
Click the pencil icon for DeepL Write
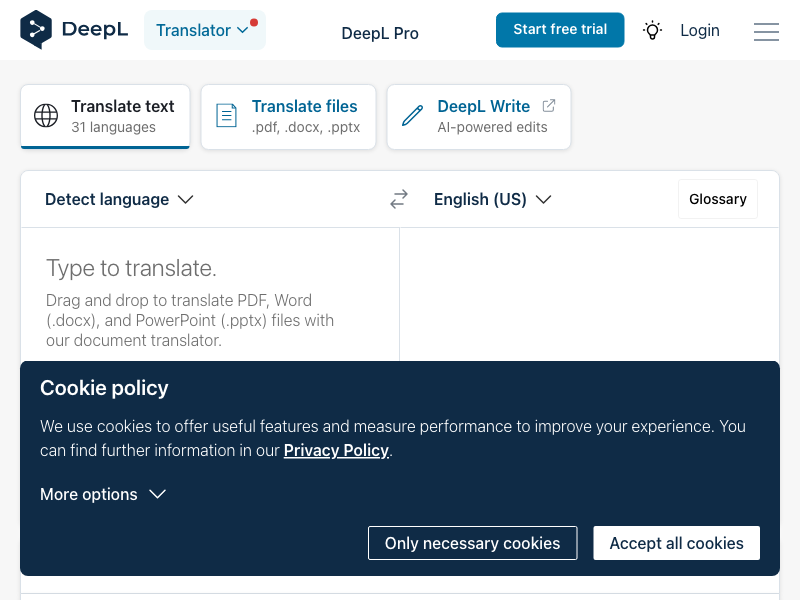412,116
